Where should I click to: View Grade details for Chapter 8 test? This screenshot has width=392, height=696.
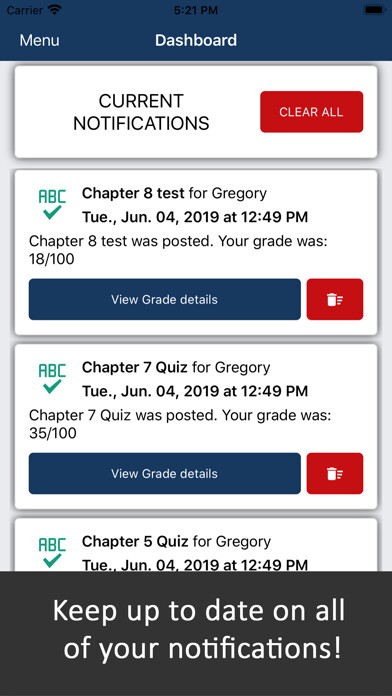click(x=165, y=299)
